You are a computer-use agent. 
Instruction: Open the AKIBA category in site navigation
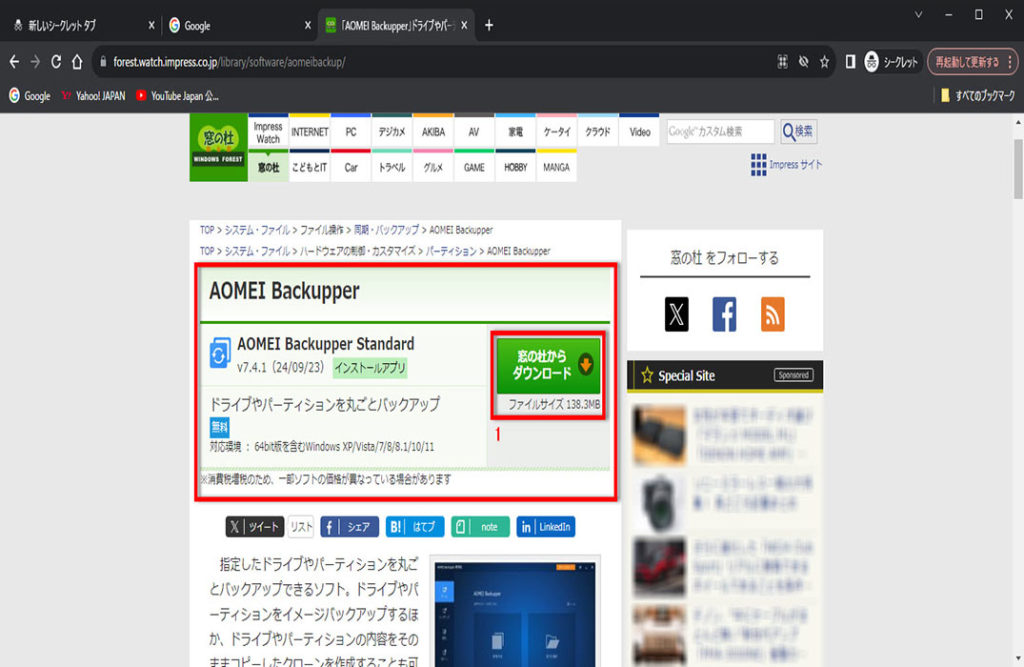click(433, 132)
